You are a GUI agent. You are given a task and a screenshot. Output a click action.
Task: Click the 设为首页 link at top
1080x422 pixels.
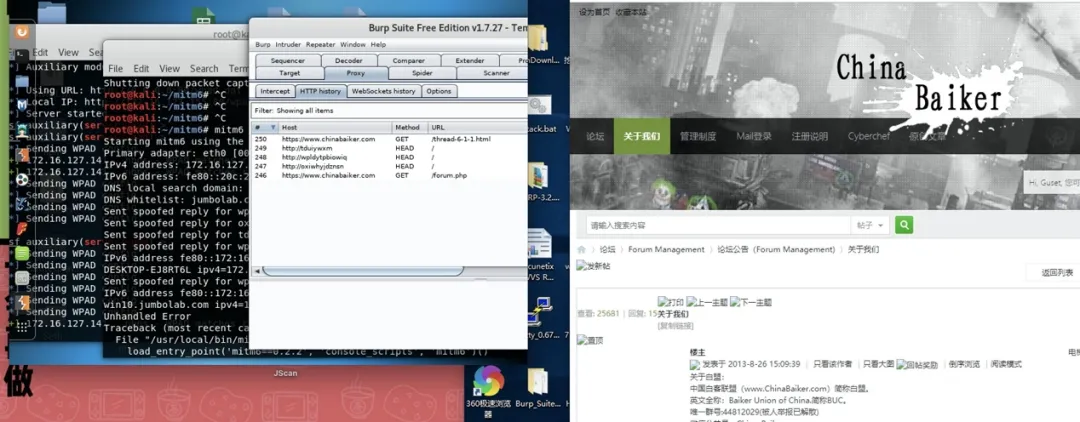594,12
